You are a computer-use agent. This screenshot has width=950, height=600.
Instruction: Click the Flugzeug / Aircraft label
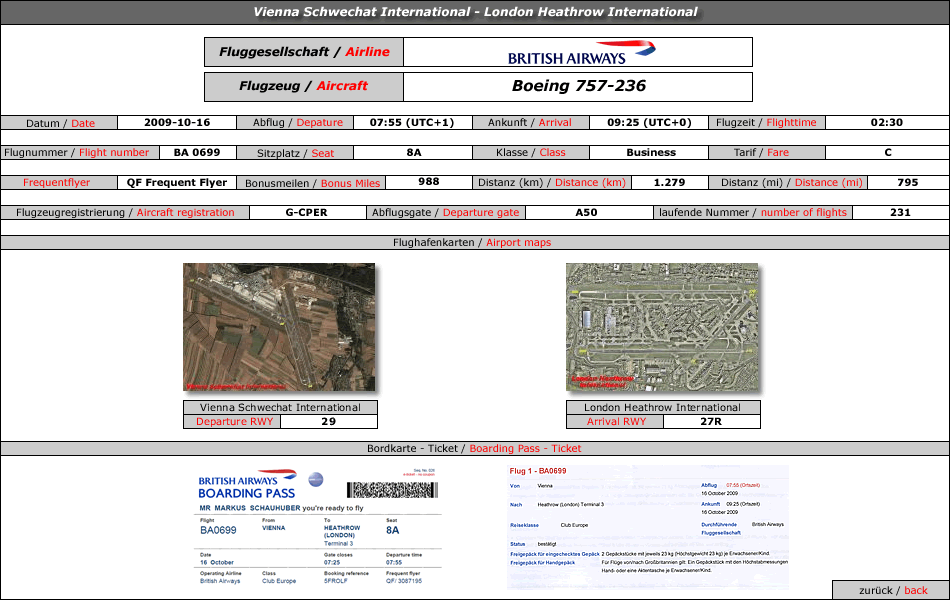tap(304, 86)
